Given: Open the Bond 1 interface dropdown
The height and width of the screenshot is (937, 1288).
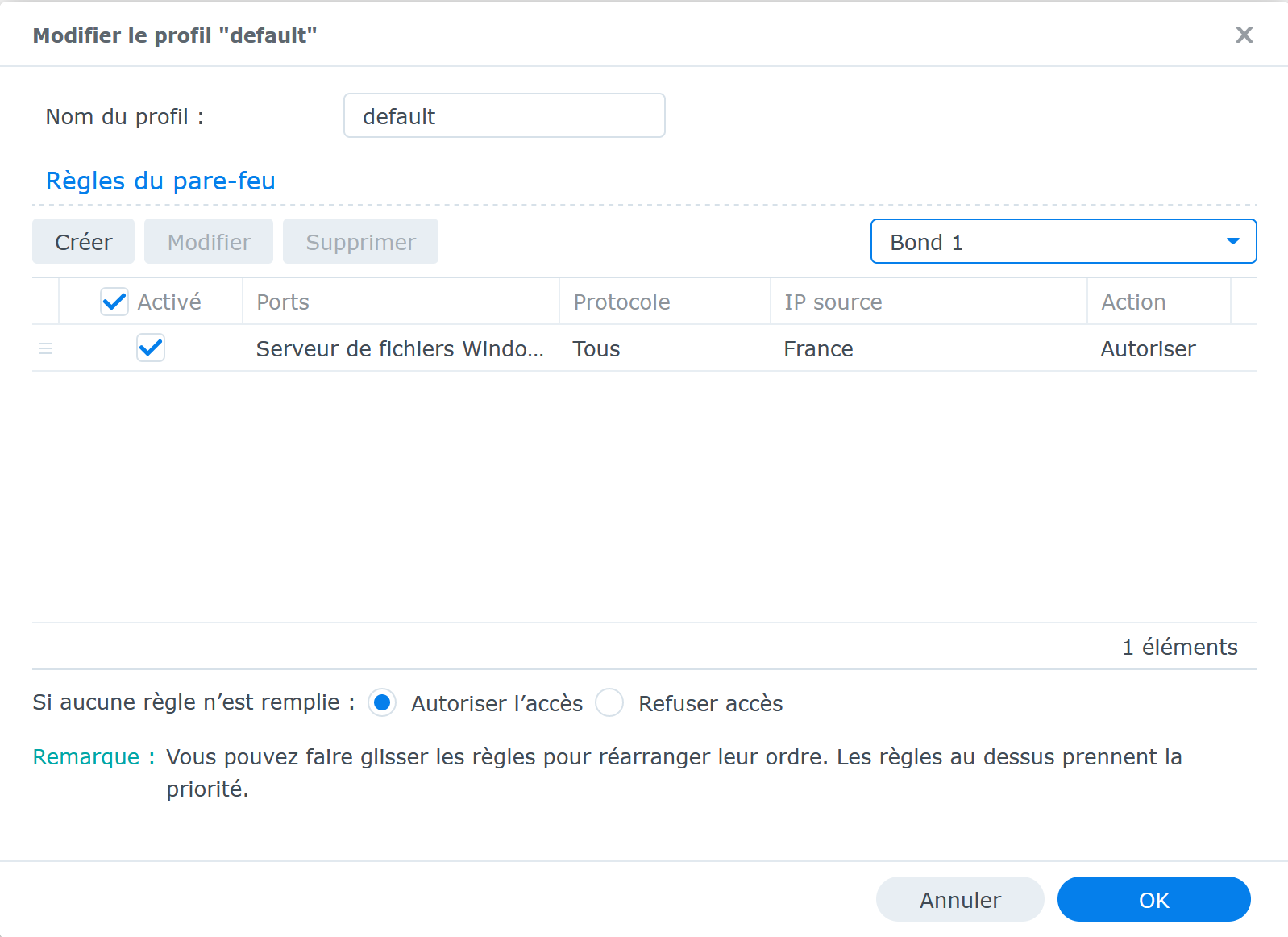Looking at the screenshot, I should 1048,242.
